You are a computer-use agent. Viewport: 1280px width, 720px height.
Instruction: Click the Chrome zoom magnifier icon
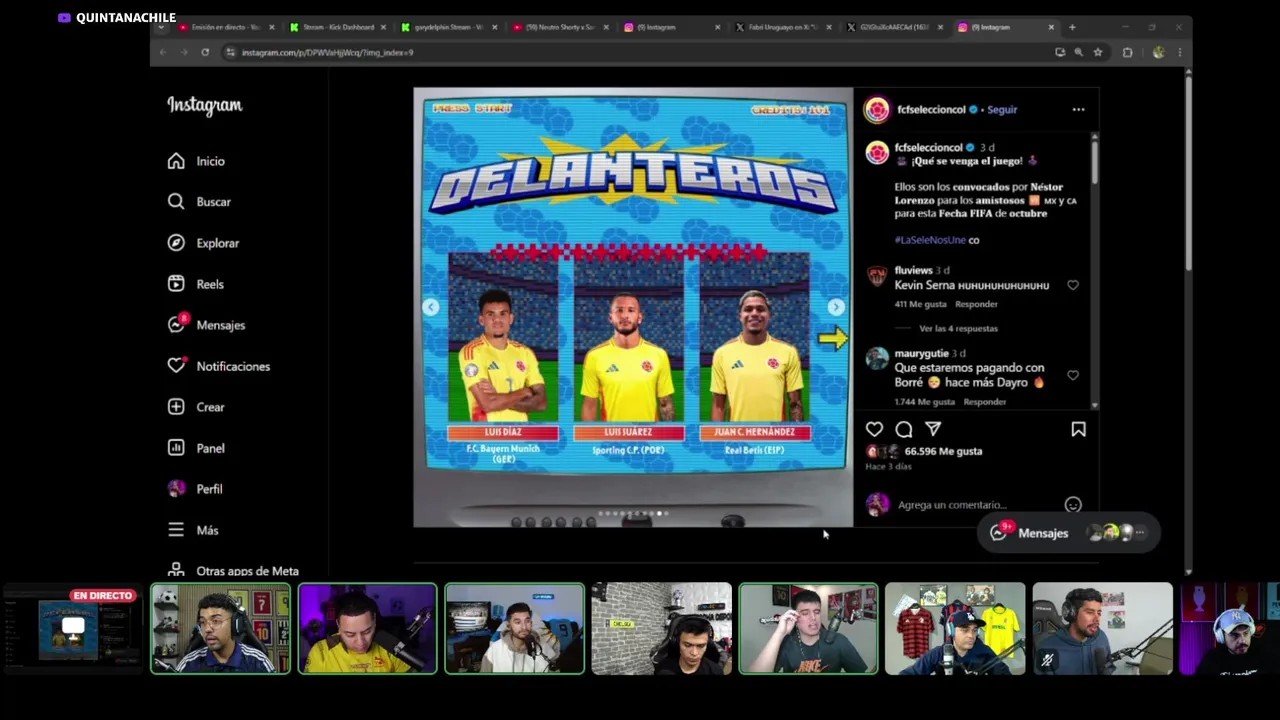coord(1078,52)
